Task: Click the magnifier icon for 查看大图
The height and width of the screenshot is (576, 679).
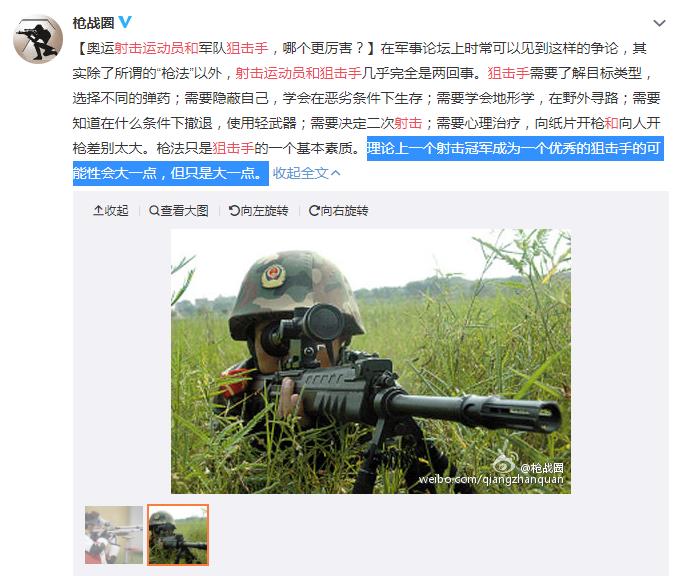Action: (154, 210)
